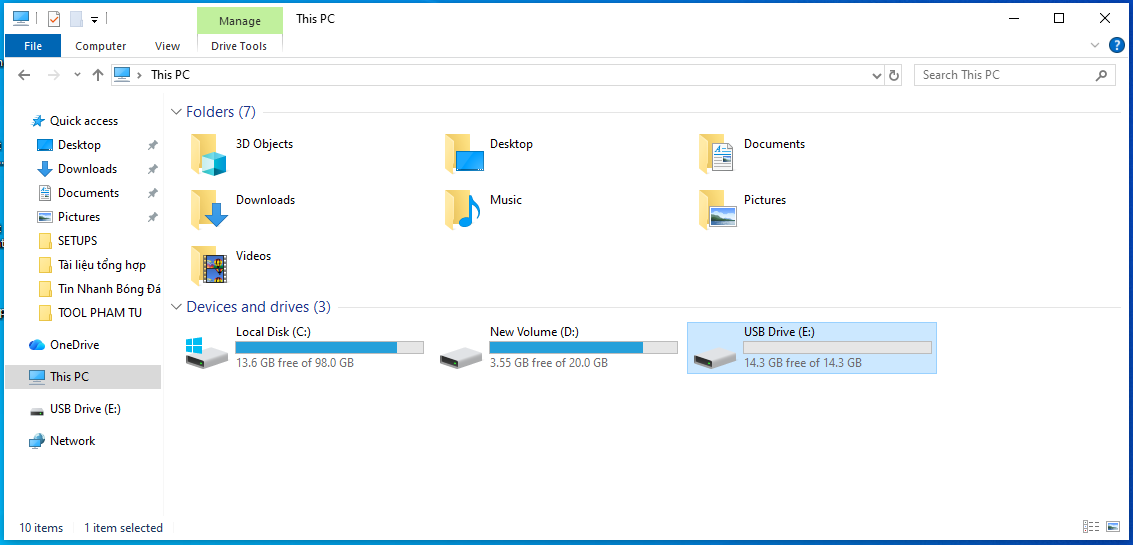This screenshot has width=1133, height=545.
Task: Collapse the Folders (7) group
Action: click(177, 112)
